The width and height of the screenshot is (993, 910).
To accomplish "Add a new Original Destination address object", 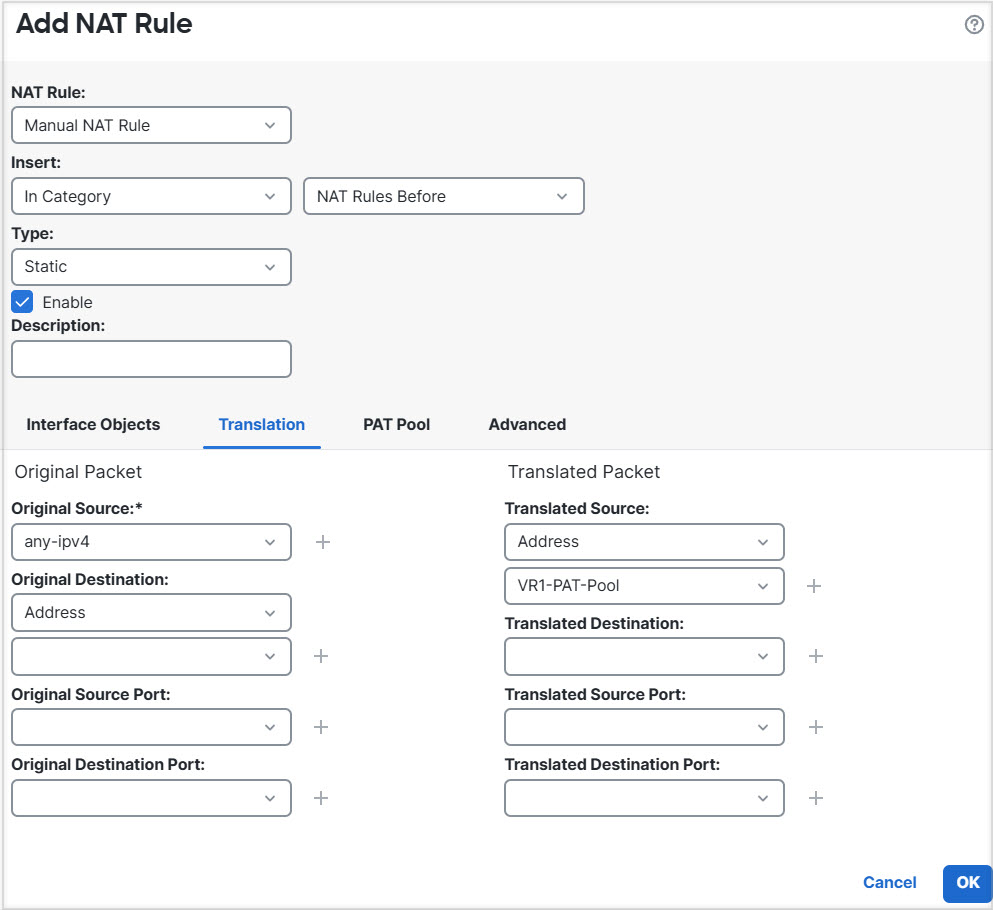I will 322,656.
